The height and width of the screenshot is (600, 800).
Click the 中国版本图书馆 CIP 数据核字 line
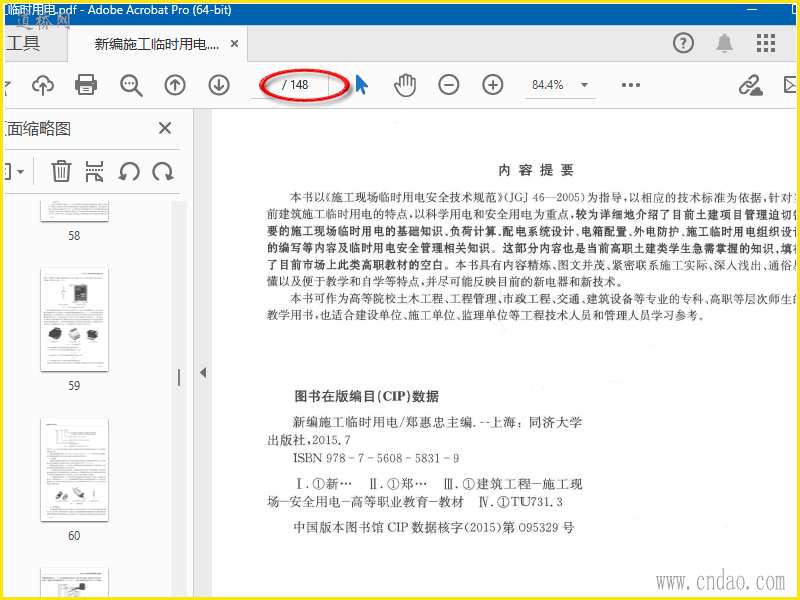[434, 527]
